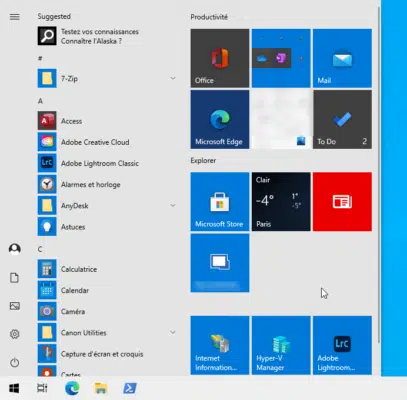Image resolution: width=407 pixels, height=400 pixels.
Task: Open File Explorer from the taskbar
Action: [x=101, y=388]
